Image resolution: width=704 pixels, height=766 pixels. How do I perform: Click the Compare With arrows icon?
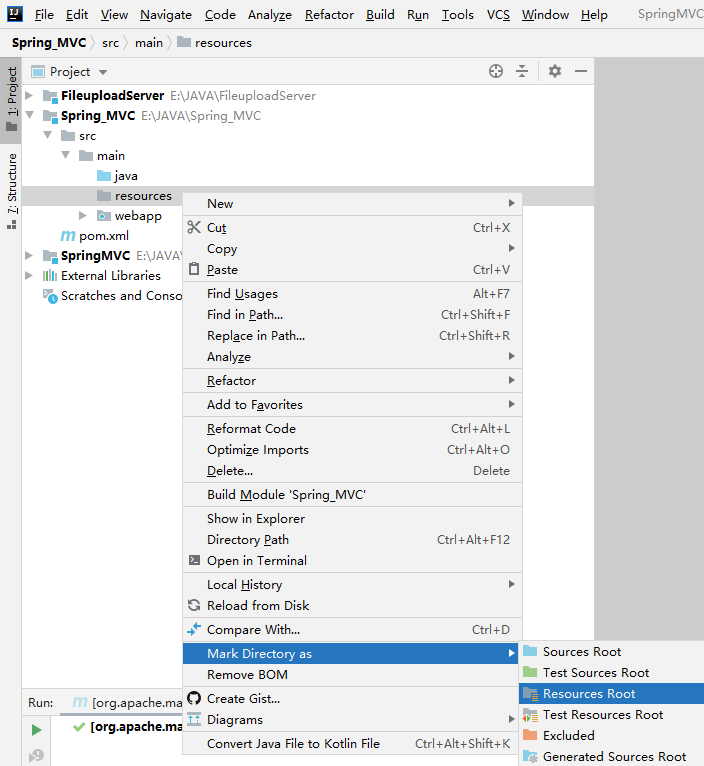point(194,629)
